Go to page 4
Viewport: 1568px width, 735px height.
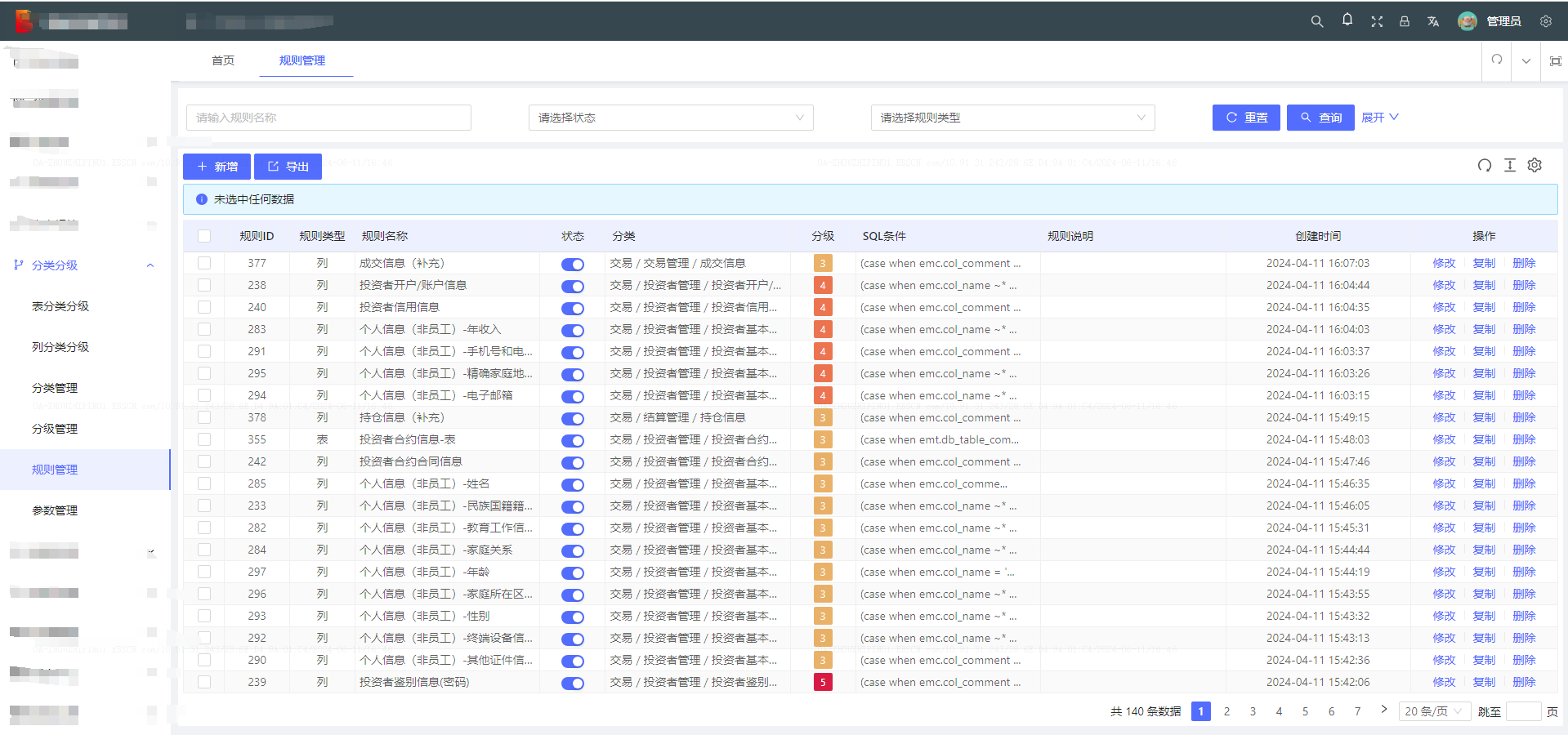pos(1279,711)
